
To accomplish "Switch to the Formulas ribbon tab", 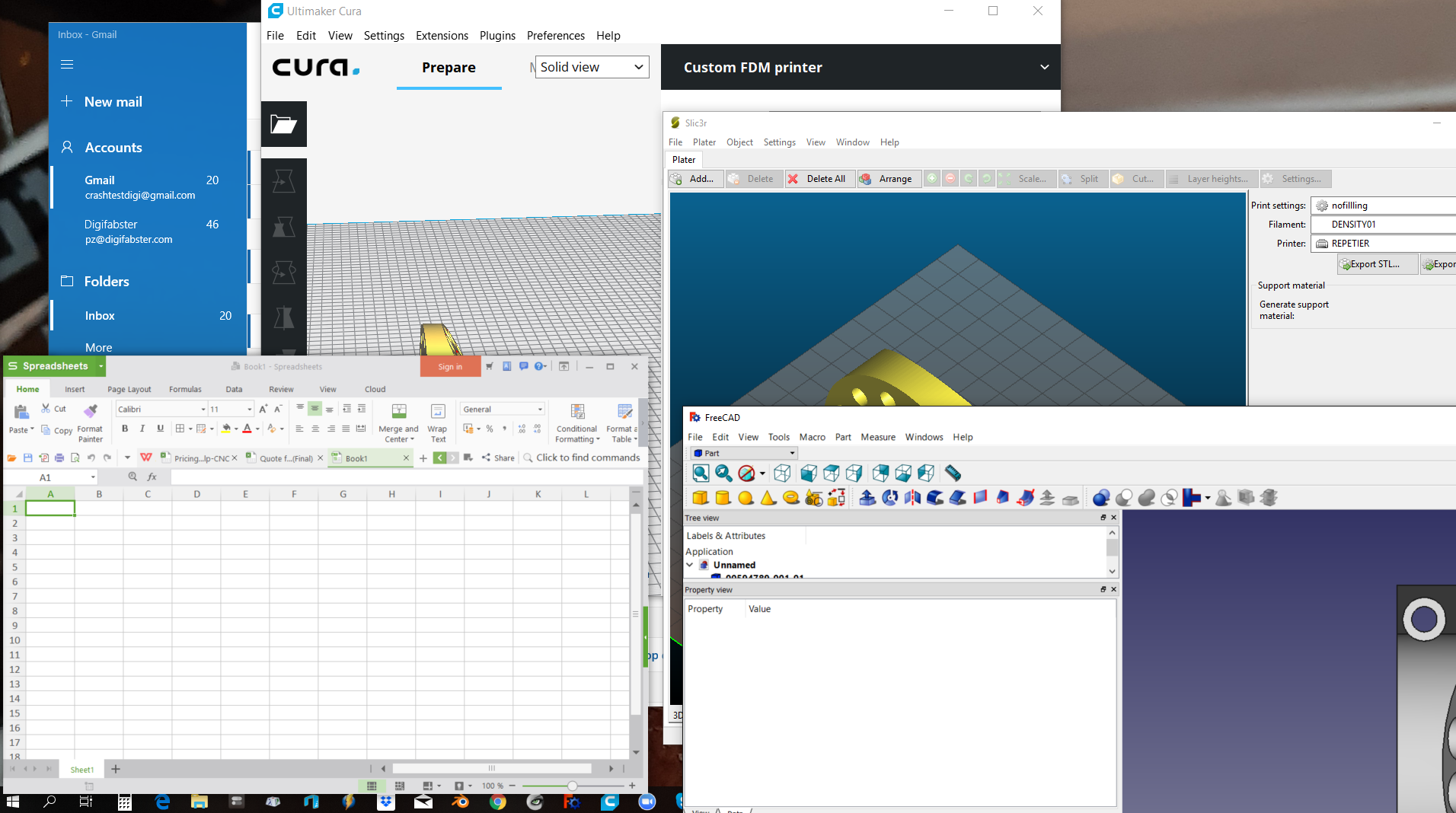I will [x=185, y=389].
